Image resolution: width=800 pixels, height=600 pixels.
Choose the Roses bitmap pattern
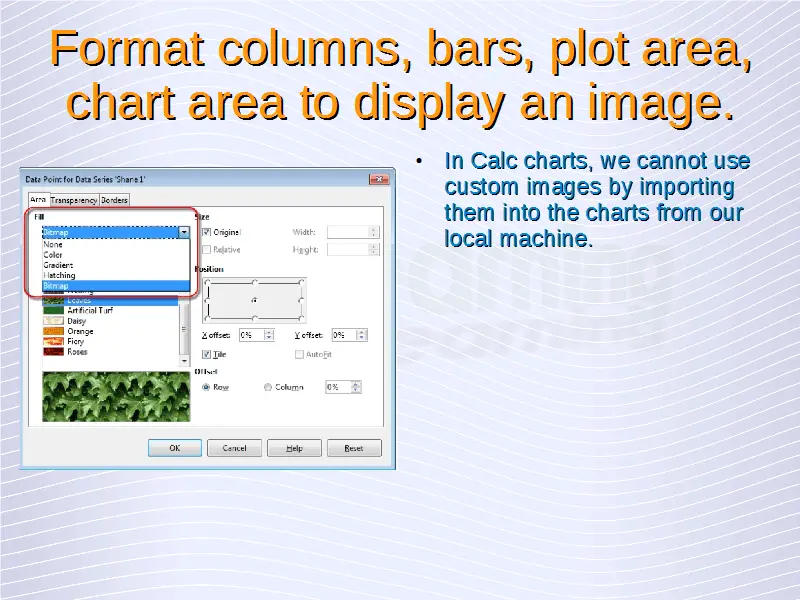(x=77, y=351)
